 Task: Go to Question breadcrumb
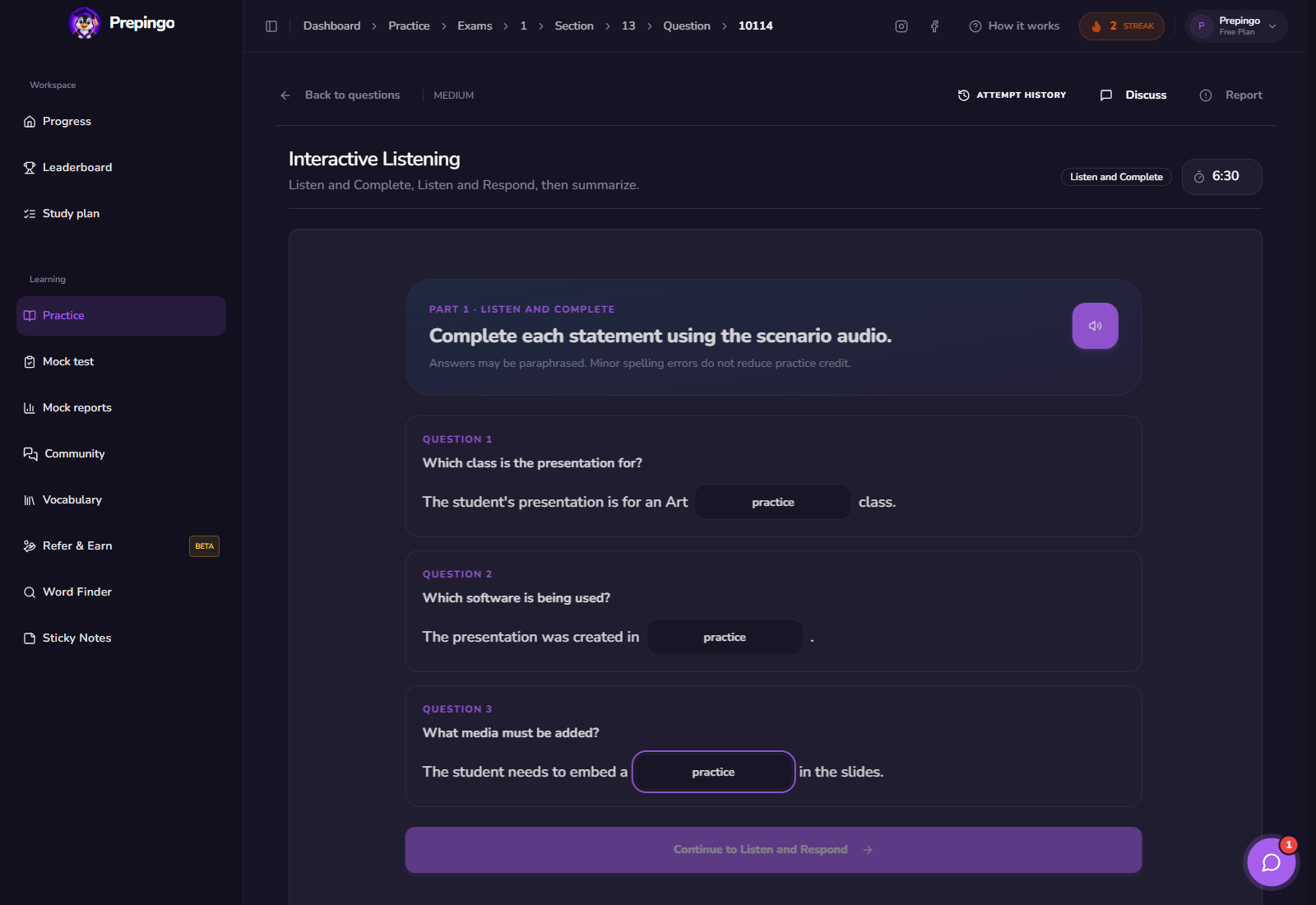pos(687,26)
